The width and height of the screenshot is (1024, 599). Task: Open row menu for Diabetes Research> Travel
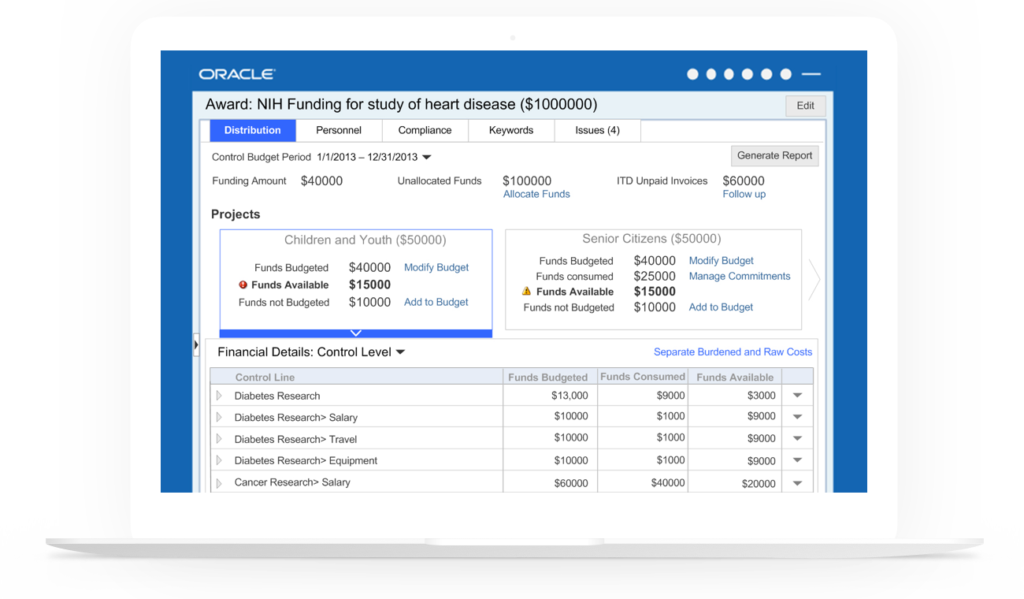[x=797, y=438]
